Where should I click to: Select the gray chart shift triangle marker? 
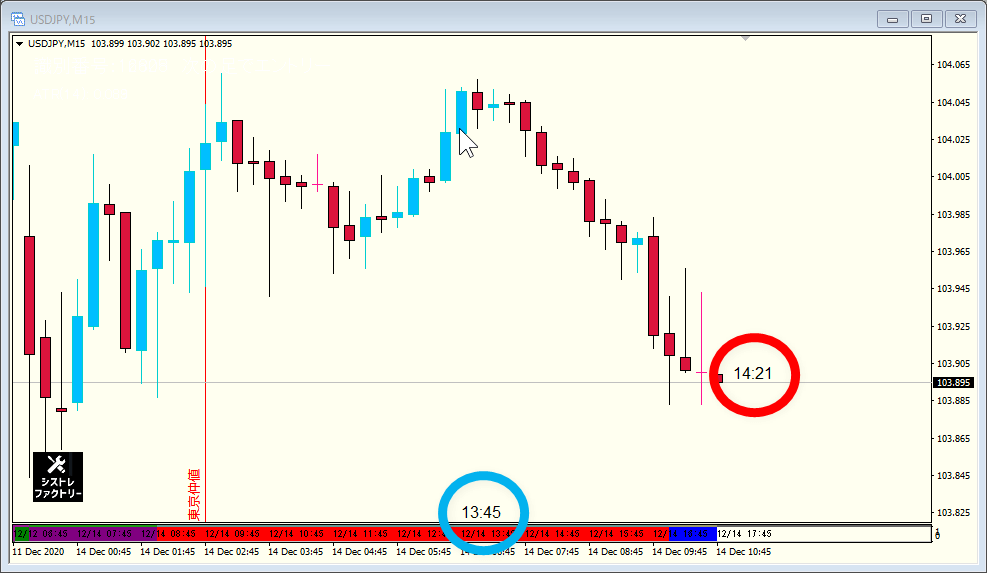pos(745,39)
